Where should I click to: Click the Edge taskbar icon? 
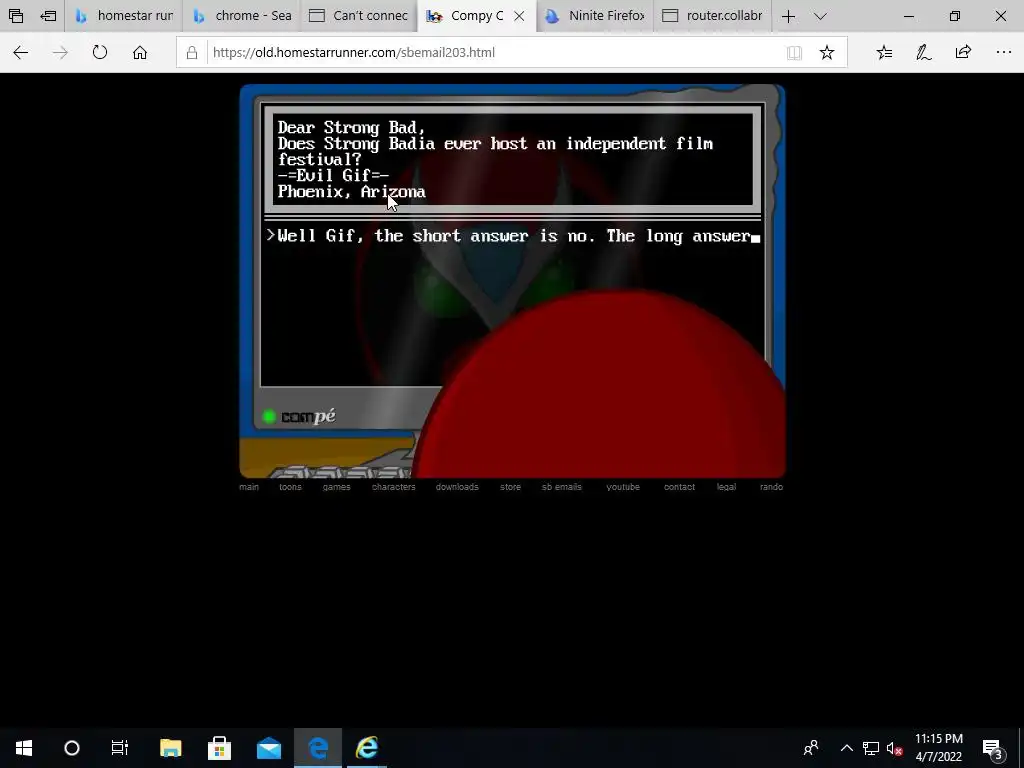[x=318, y=748]
